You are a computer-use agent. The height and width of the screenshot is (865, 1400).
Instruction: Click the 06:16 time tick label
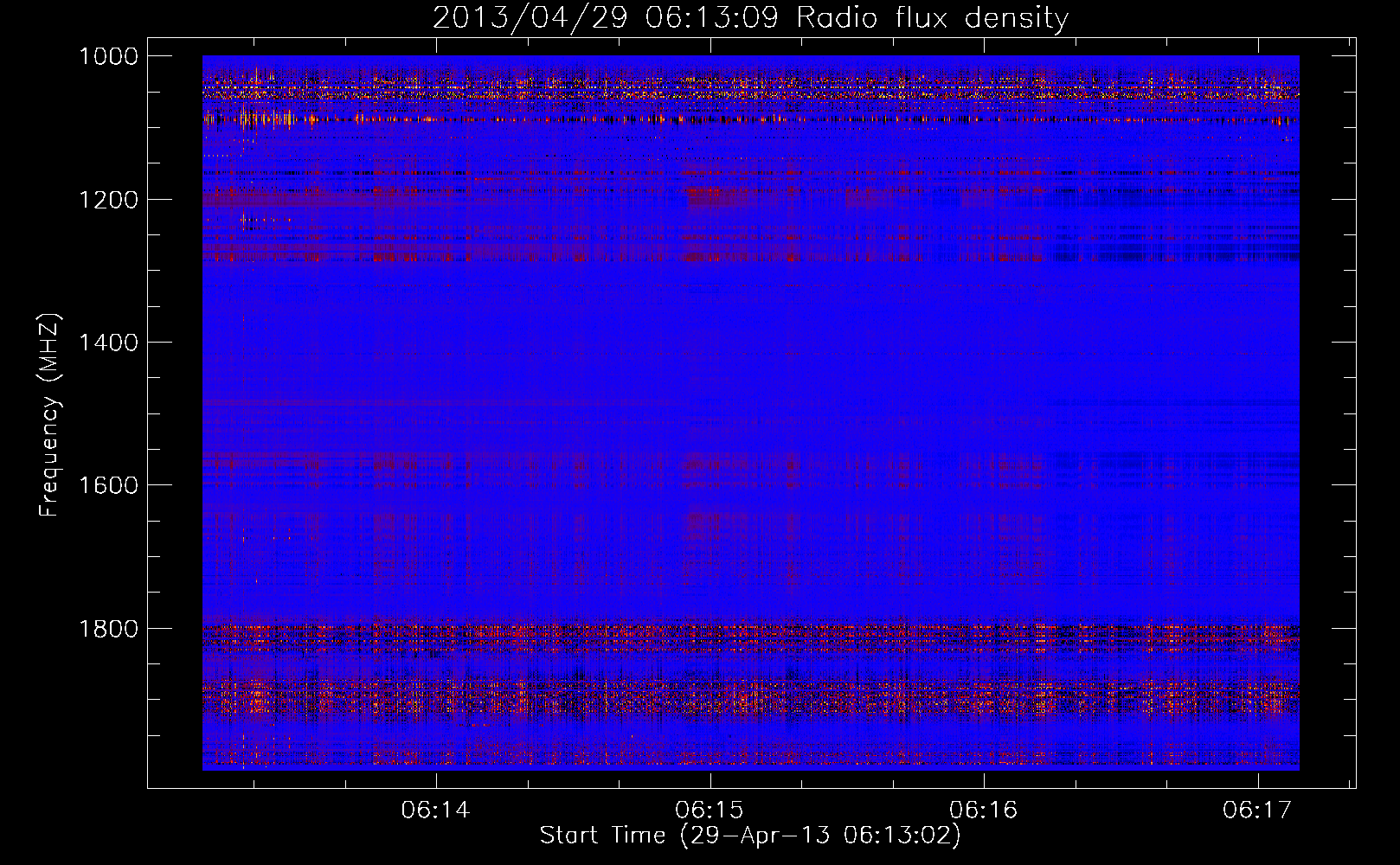983,810
